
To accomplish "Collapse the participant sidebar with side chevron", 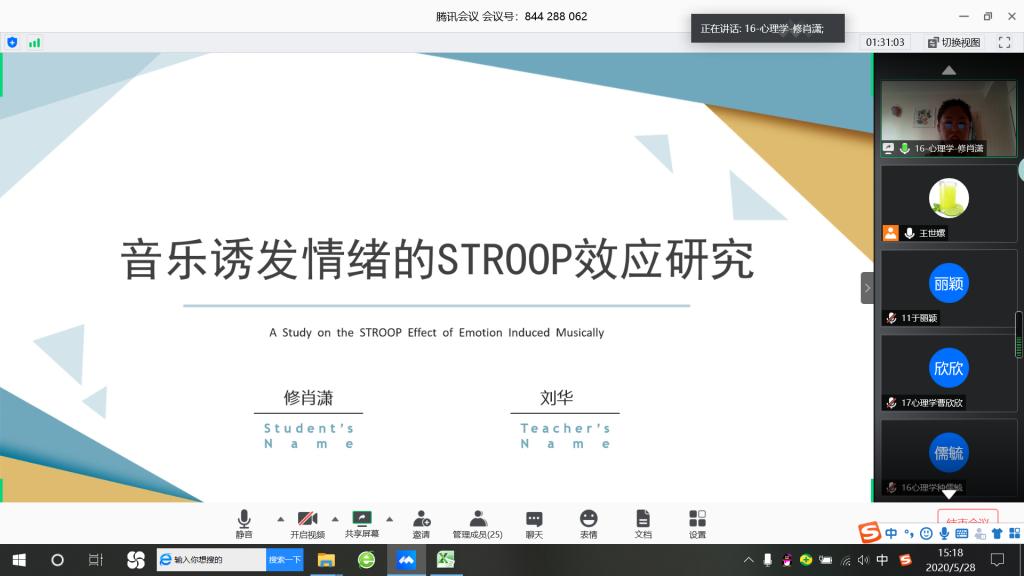I will pos(867,288).
